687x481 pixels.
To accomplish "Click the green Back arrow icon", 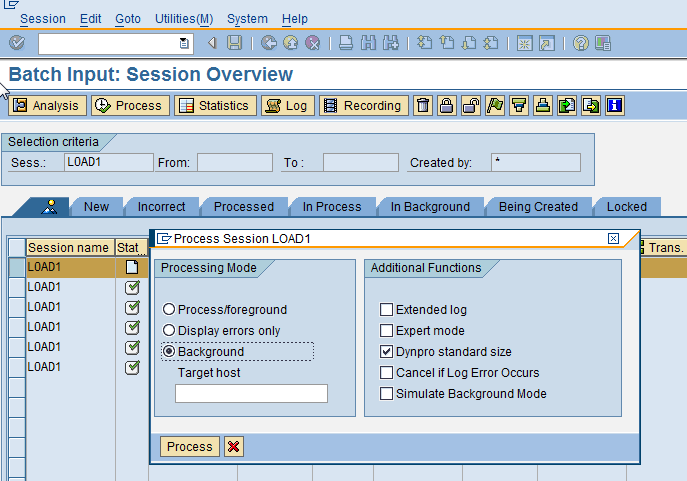I will tap(269, 43).
